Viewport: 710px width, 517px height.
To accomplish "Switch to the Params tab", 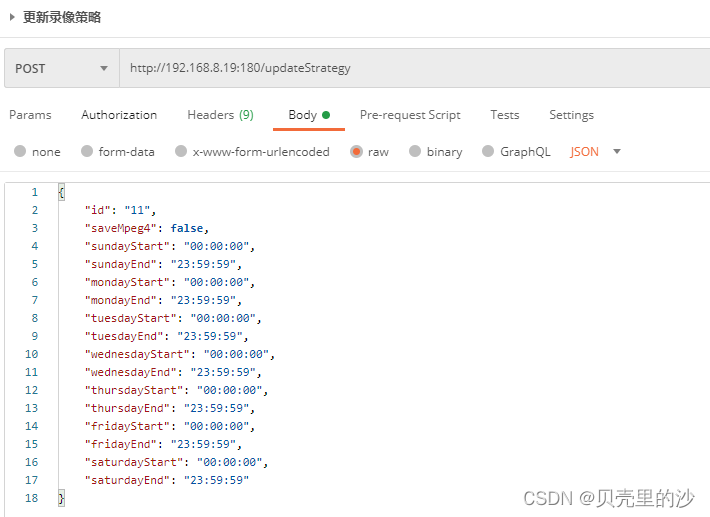I will [x=30, y=115].
